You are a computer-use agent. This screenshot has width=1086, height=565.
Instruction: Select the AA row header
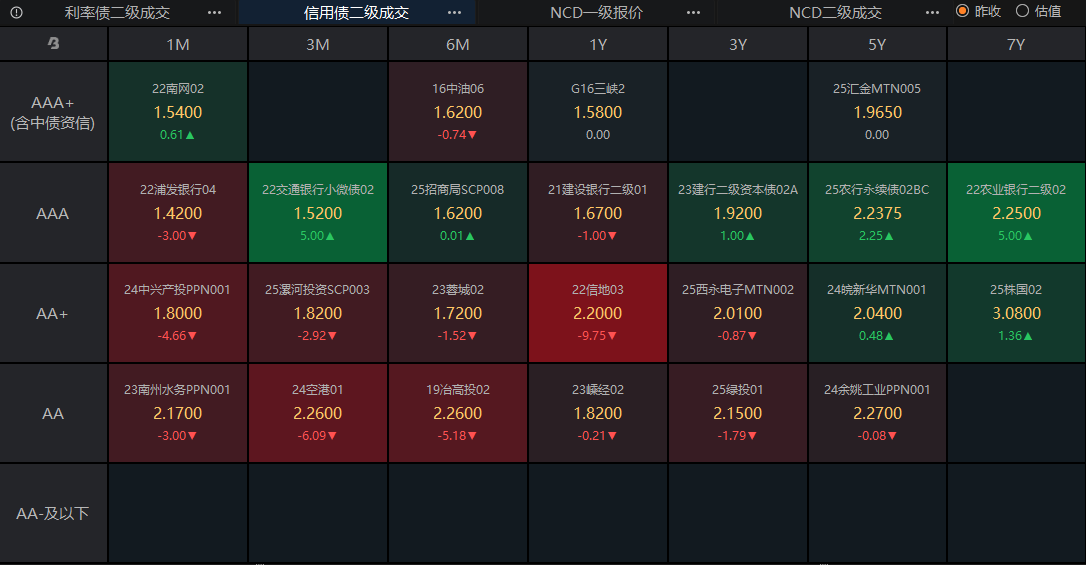click(53, 413)
